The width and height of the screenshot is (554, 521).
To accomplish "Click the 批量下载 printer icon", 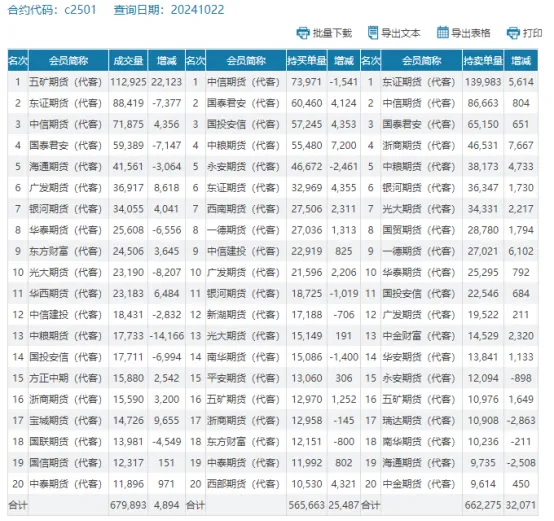I will 303,33.
